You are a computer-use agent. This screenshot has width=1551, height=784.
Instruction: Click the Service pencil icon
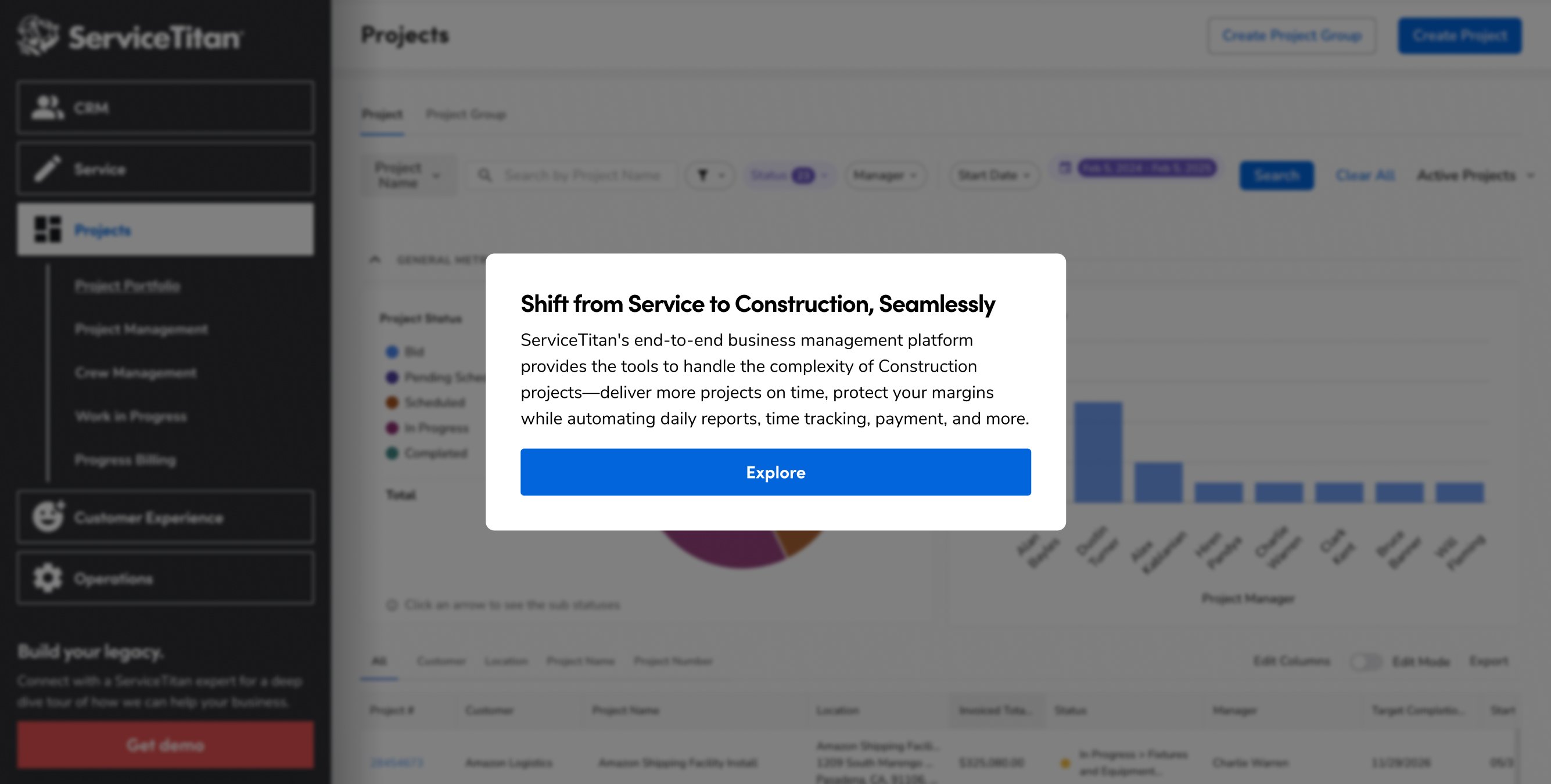pos(48,169)
